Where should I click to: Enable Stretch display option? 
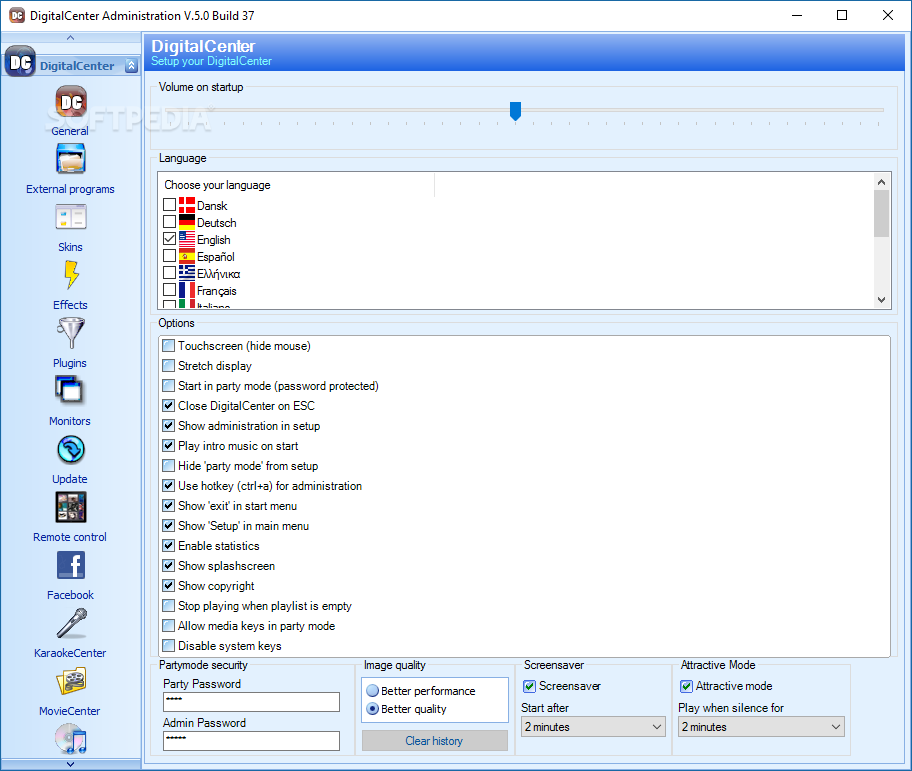[x=169, y=365]
